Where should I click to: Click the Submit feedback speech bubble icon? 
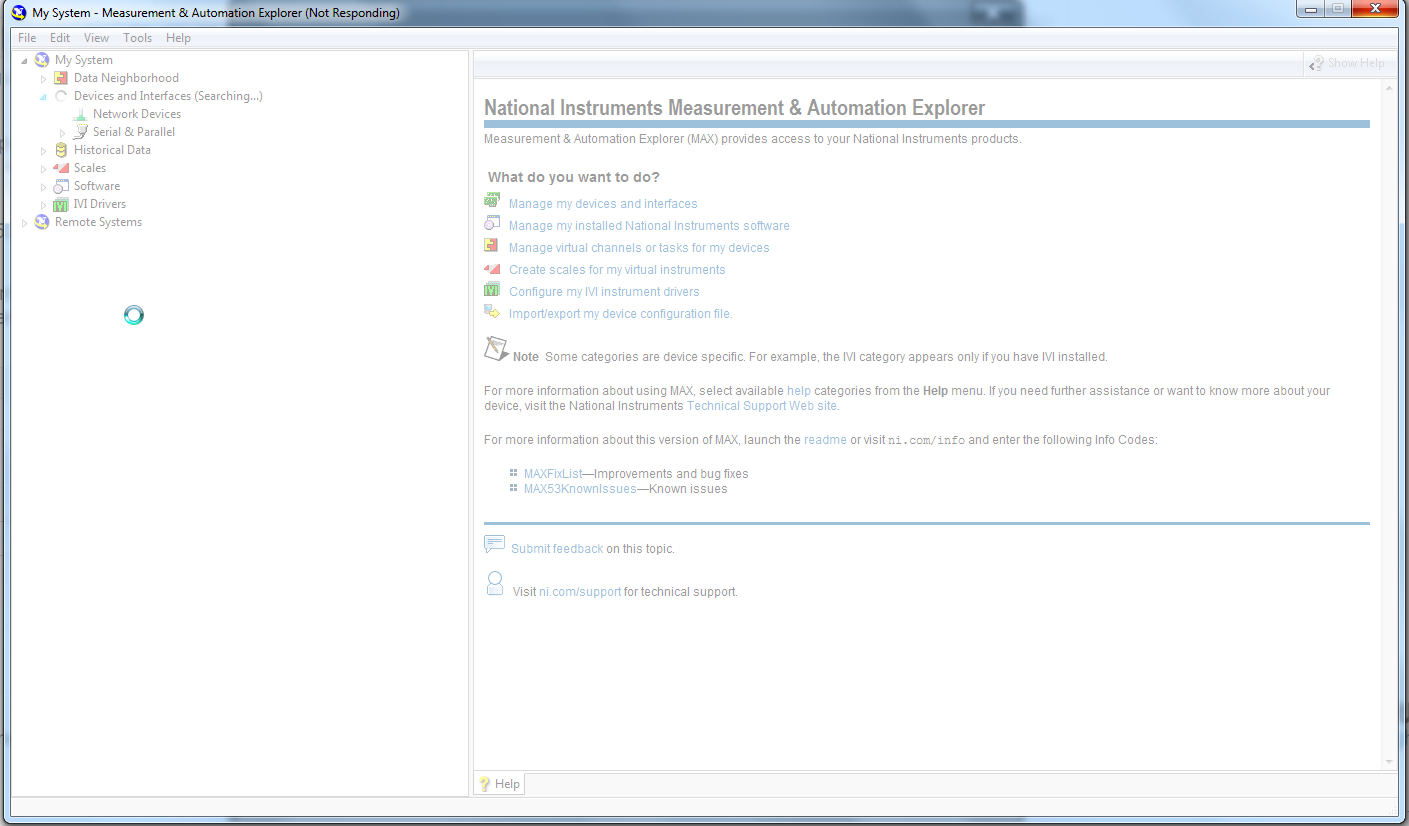click(494, 544)
